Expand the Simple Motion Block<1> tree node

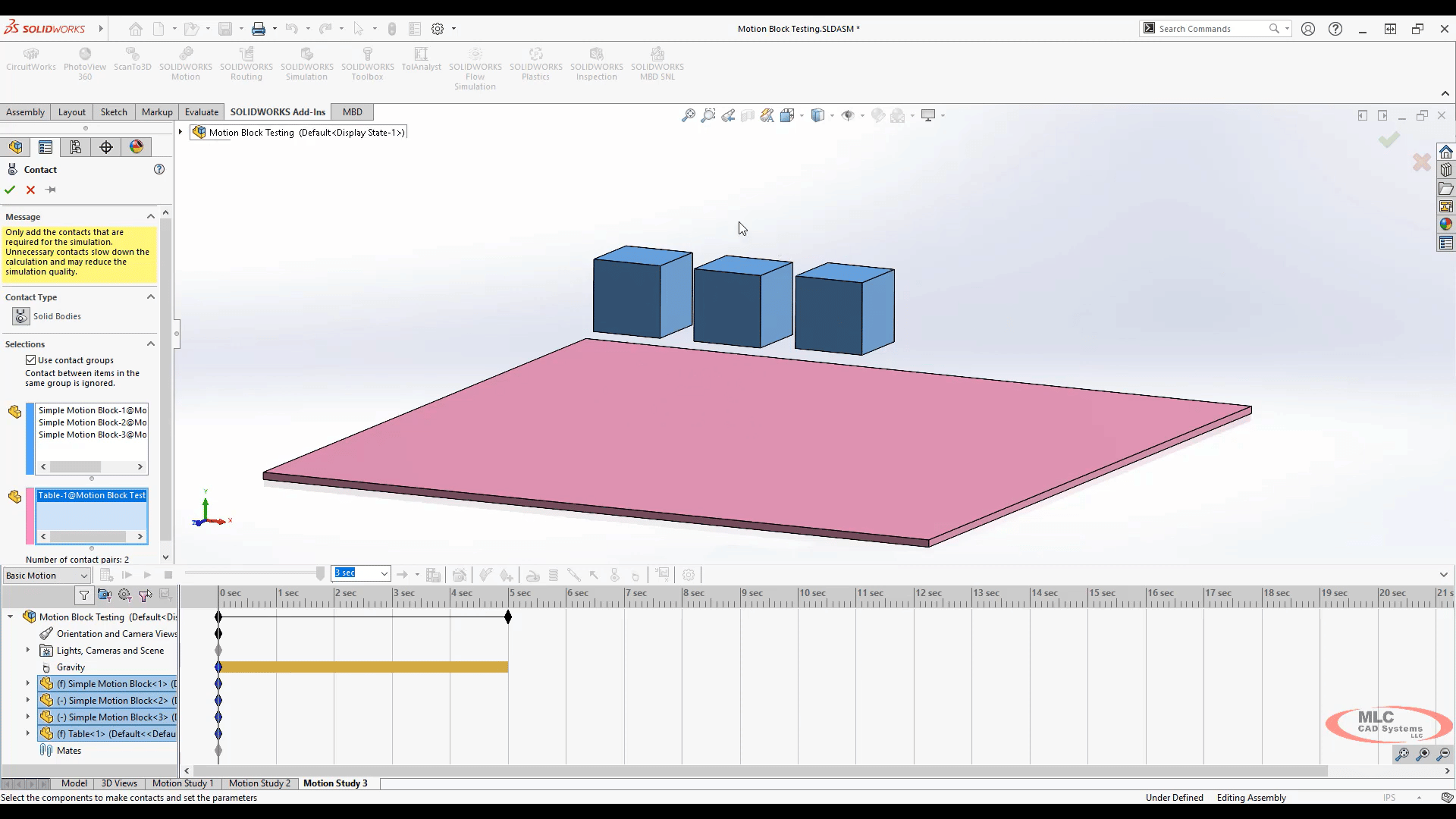click(x=28, y=683)
